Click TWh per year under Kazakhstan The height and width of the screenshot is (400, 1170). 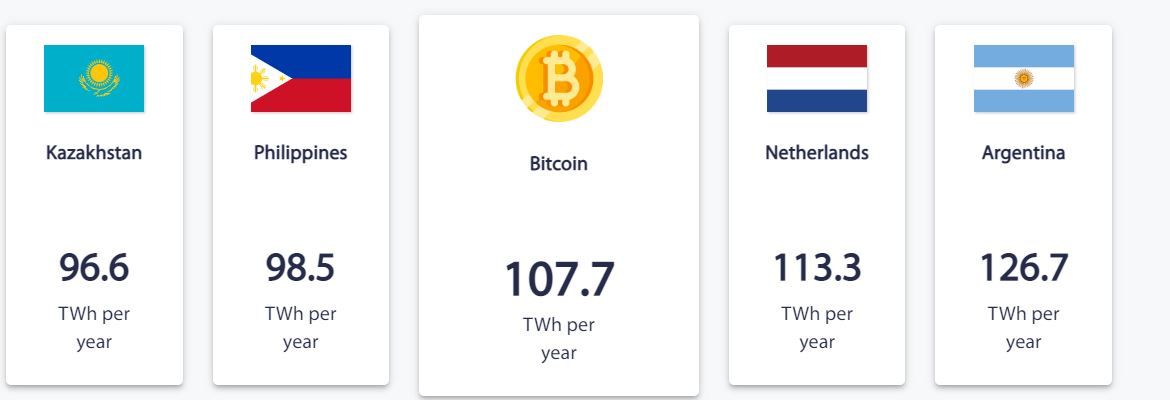(x=94, y=328)
